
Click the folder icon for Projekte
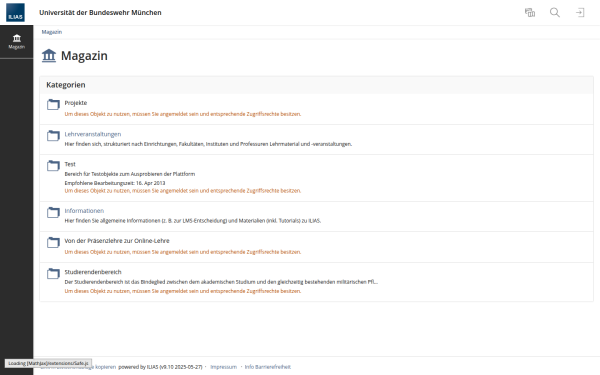(53, 104)
